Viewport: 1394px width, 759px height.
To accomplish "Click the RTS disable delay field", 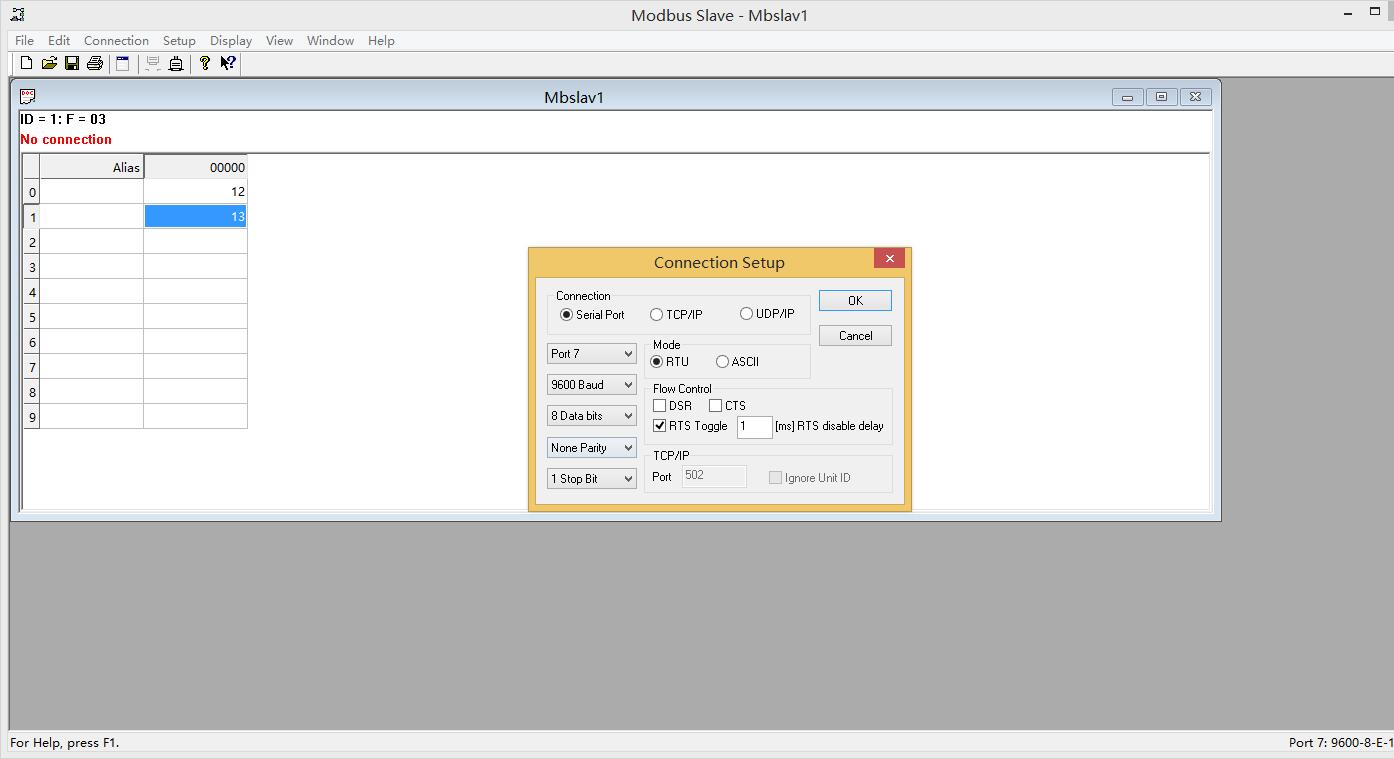I will 755,427.
